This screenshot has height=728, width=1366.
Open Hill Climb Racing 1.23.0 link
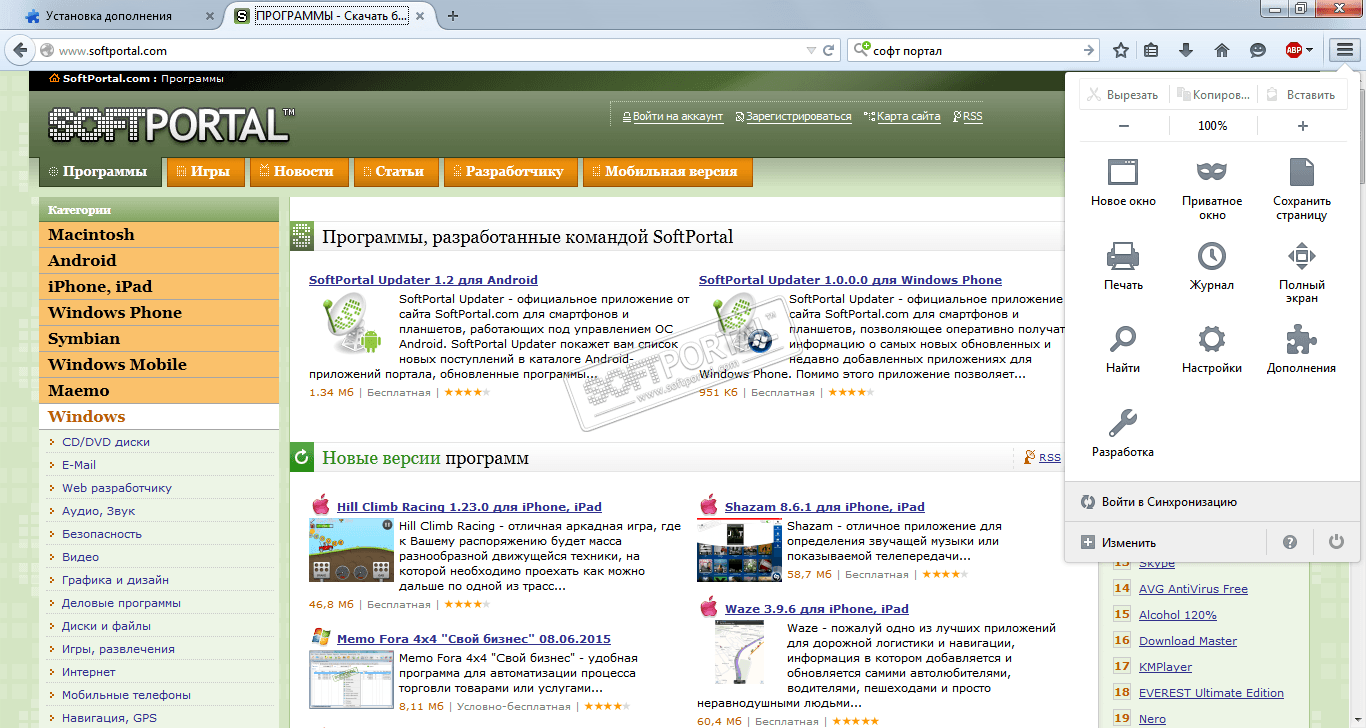[469, 507]
